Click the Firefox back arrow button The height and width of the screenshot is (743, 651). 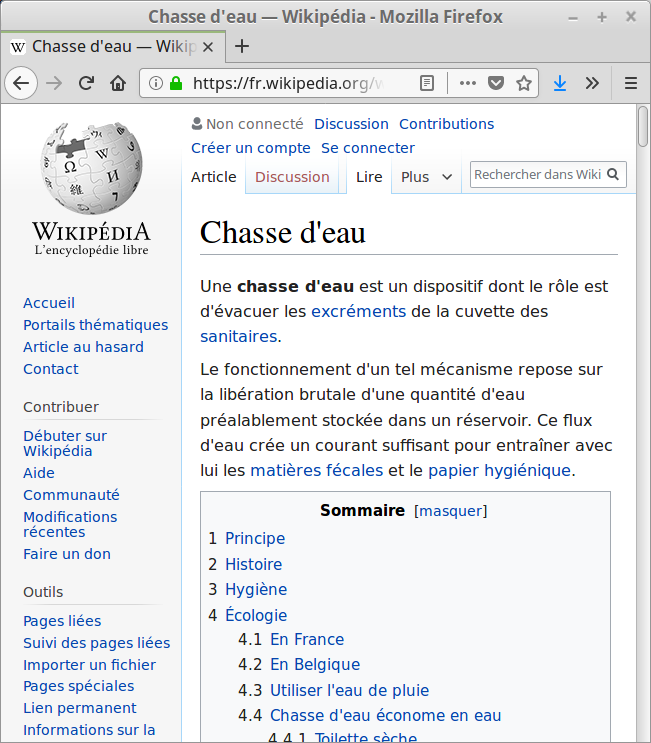coord(20,84)
